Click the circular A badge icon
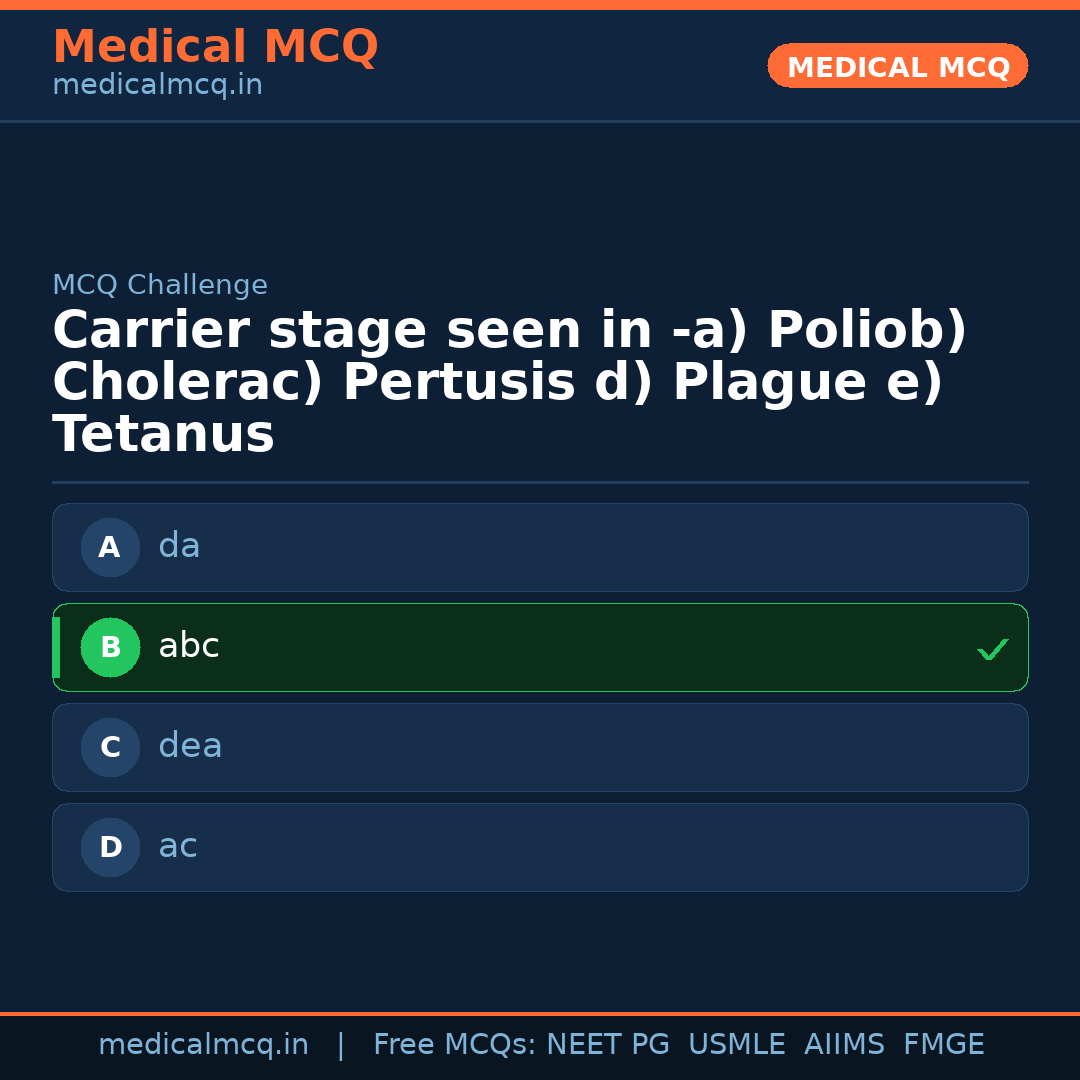Image resolution: width=1080 pixels, height=1080 pixels. pyautogui.click(x=110, y=547)
